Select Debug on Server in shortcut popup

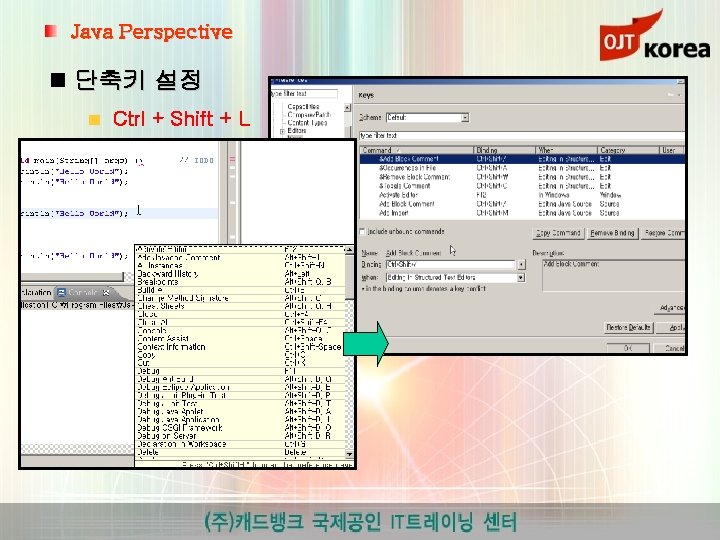(x=240, y=436)
